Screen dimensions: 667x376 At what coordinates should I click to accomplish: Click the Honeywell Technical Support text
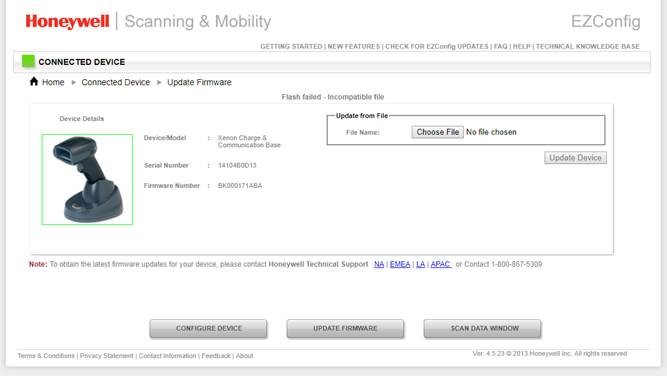(x=318, y=264)
